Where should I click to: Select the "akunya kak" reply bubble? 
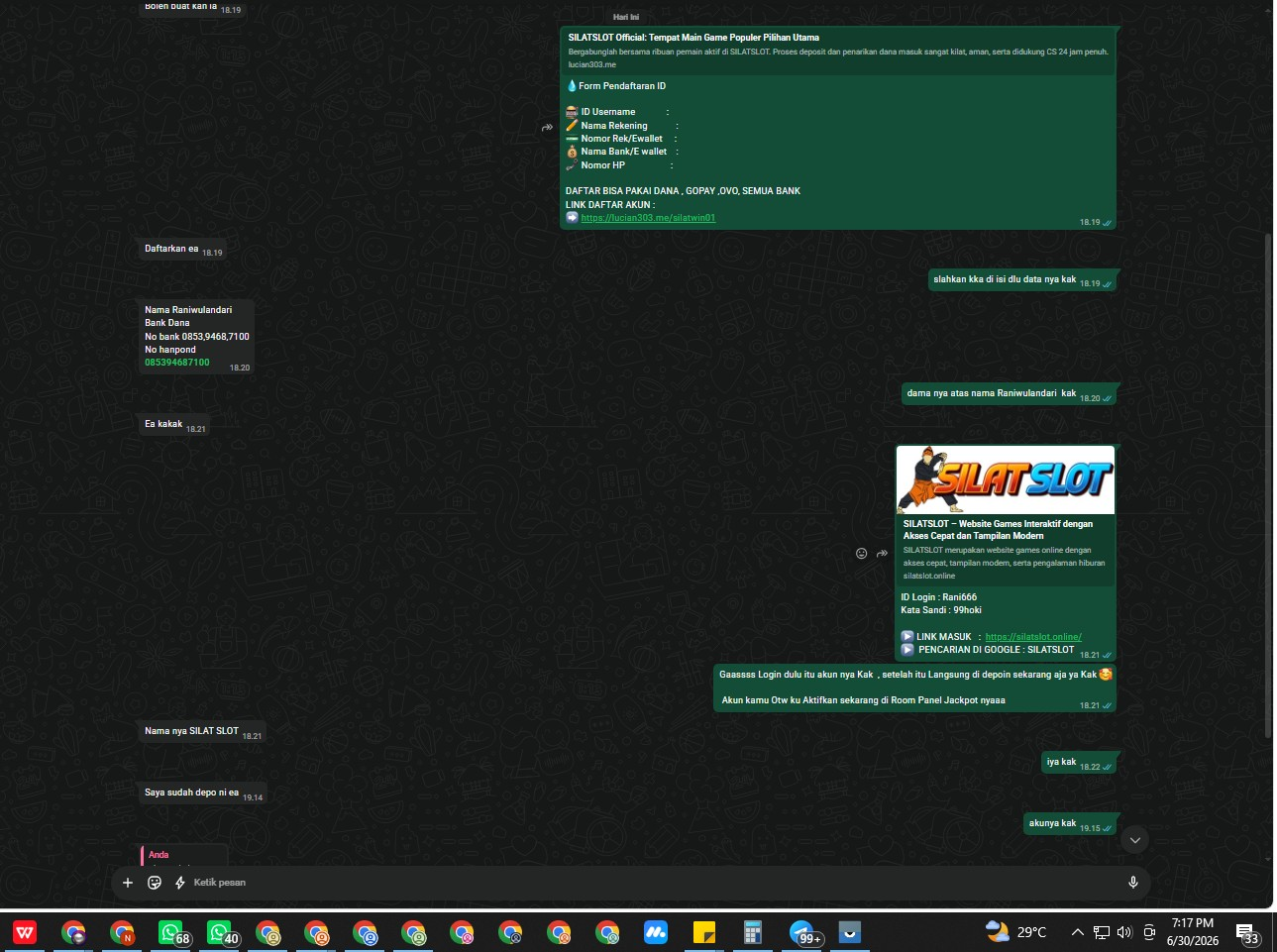pyautogui.click(x=1070, y=823)
